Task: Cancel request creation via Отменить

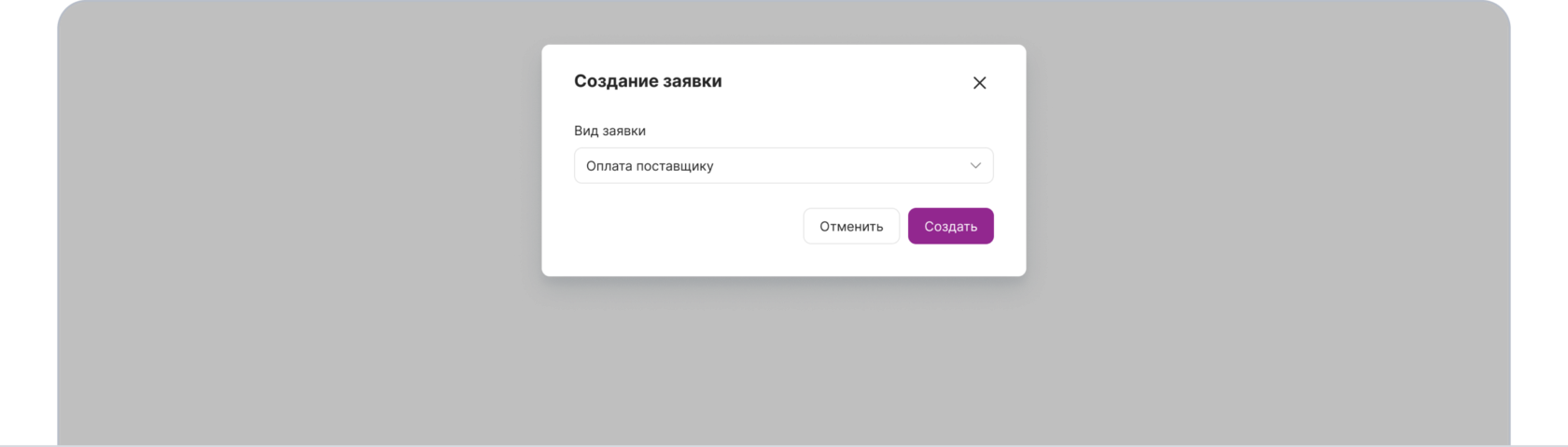Action: (x=851, y=226)
